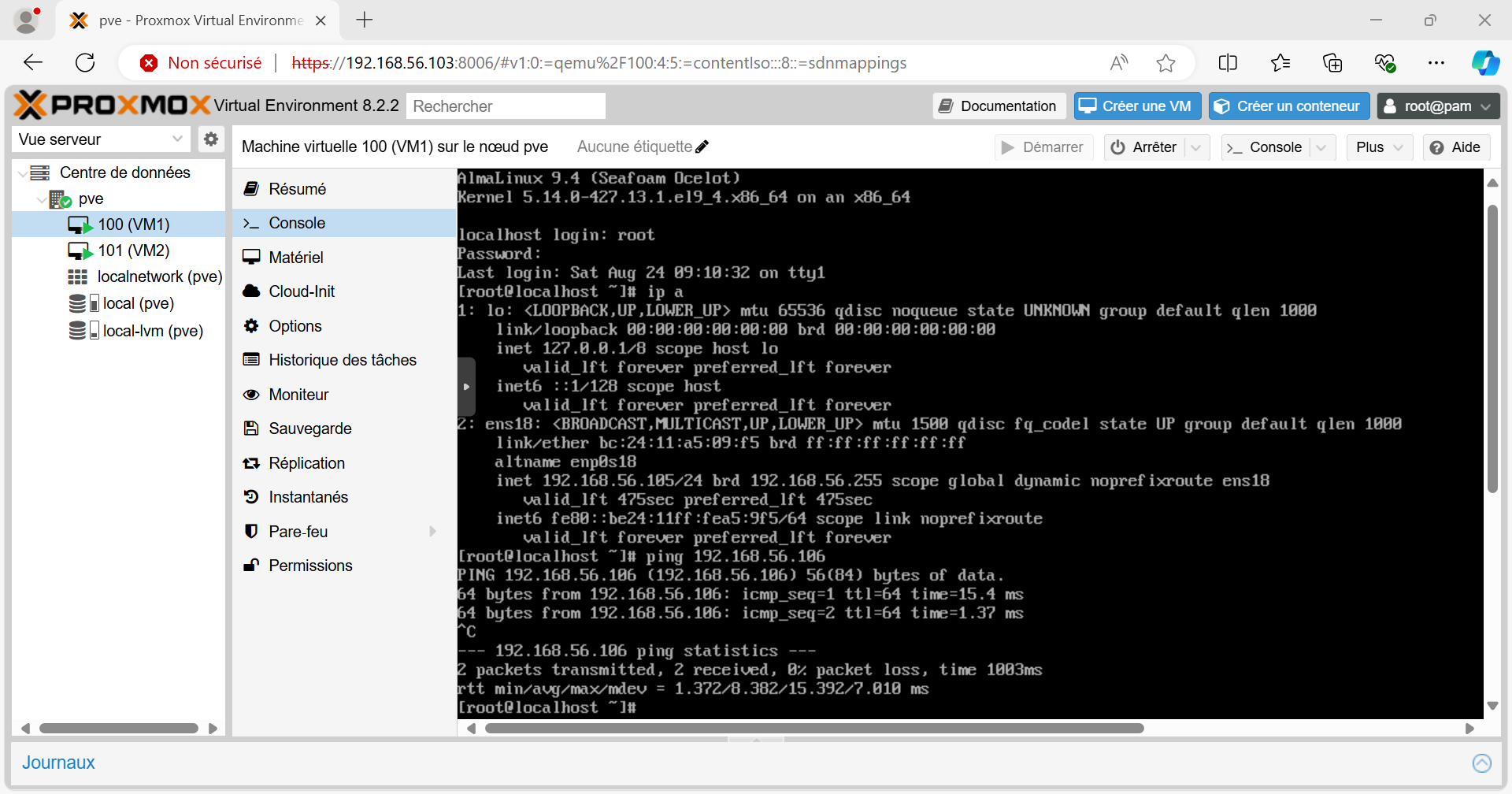Open browser collections
This screenshot has width=1512, height=794.
[1332, 63]
